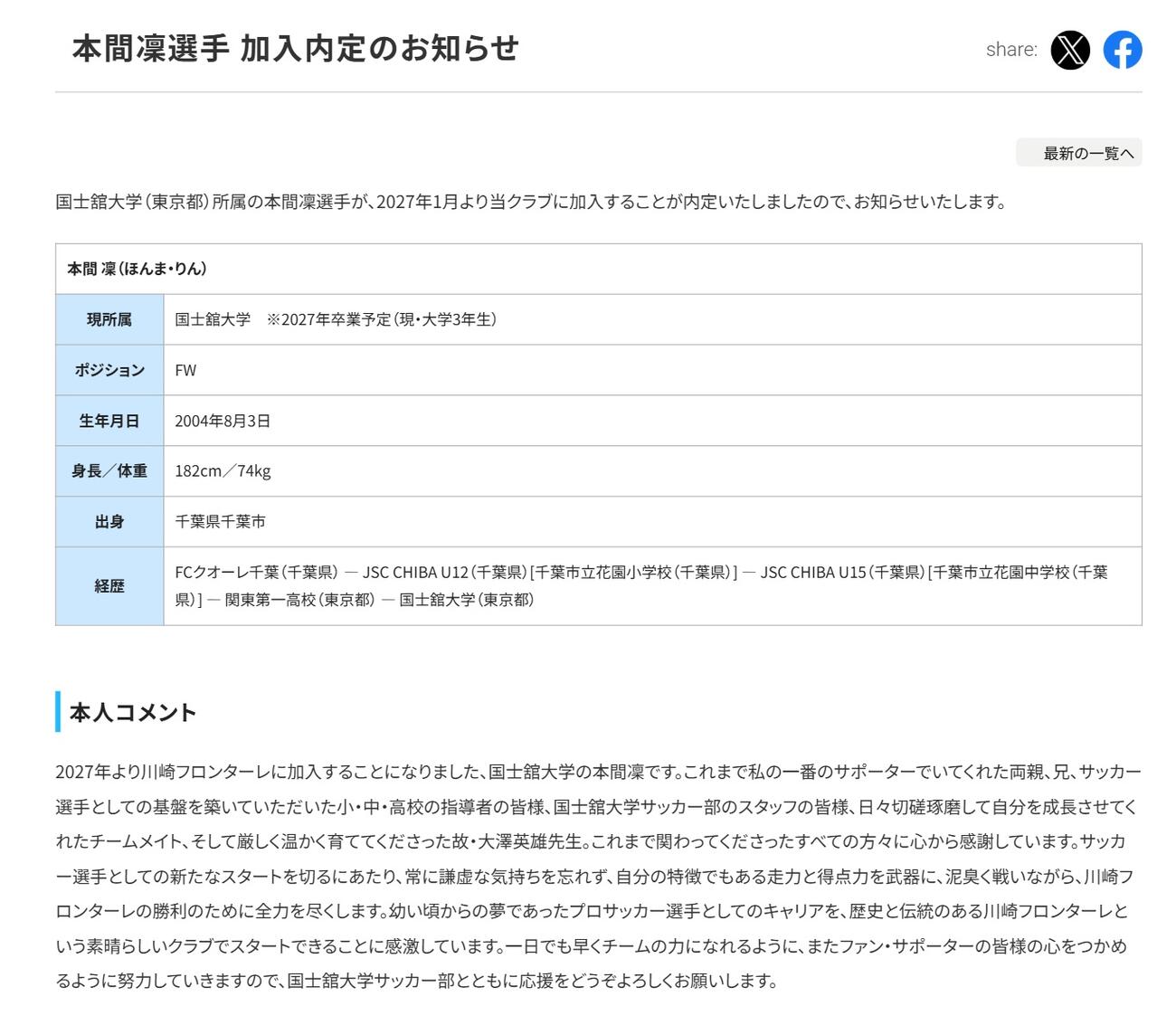
Task: Click the ポジション row label
Action: pyautogui.click(x=109, y=370)
